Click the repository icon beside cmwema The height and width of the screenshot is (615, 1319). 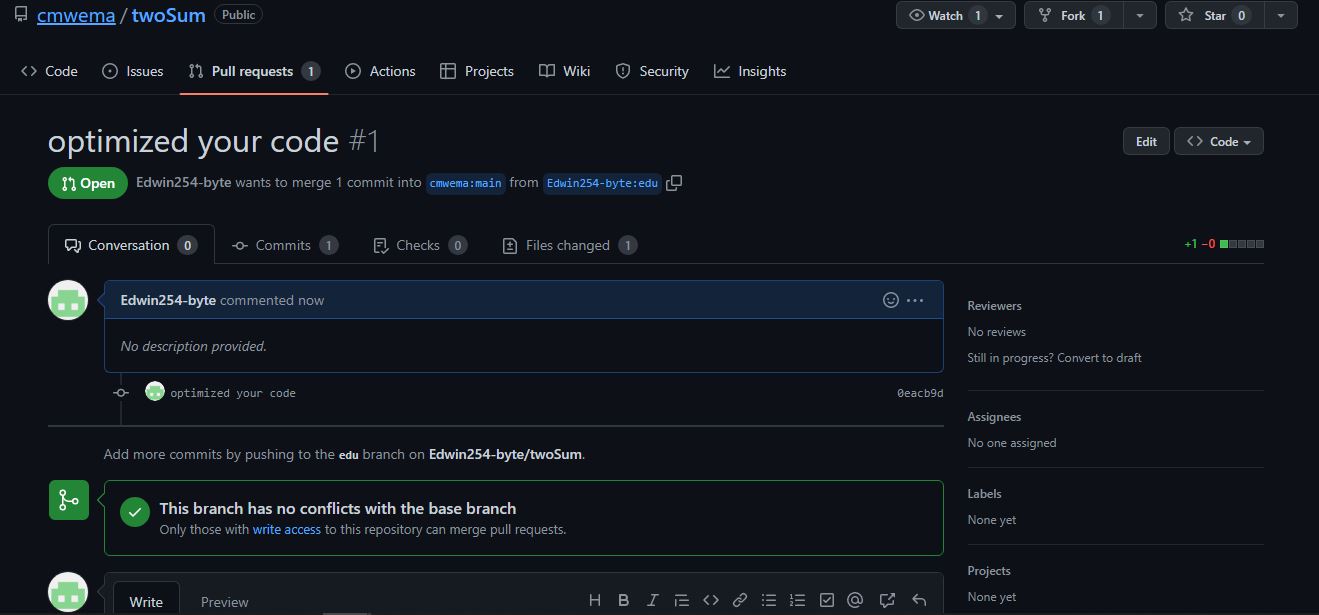21,14
